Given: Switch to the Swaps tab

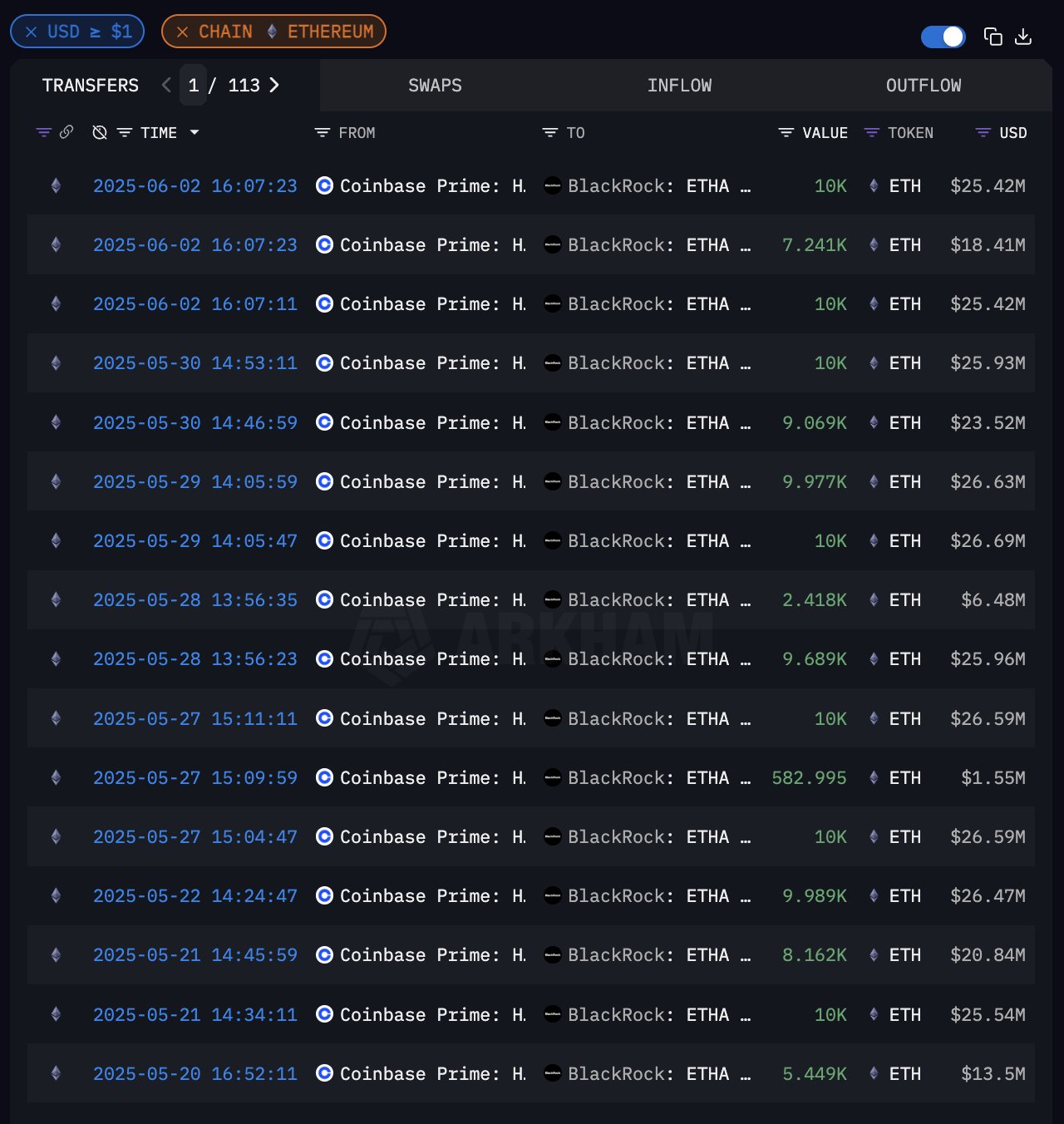Looking at the screenshot, I should pos(435,86).
